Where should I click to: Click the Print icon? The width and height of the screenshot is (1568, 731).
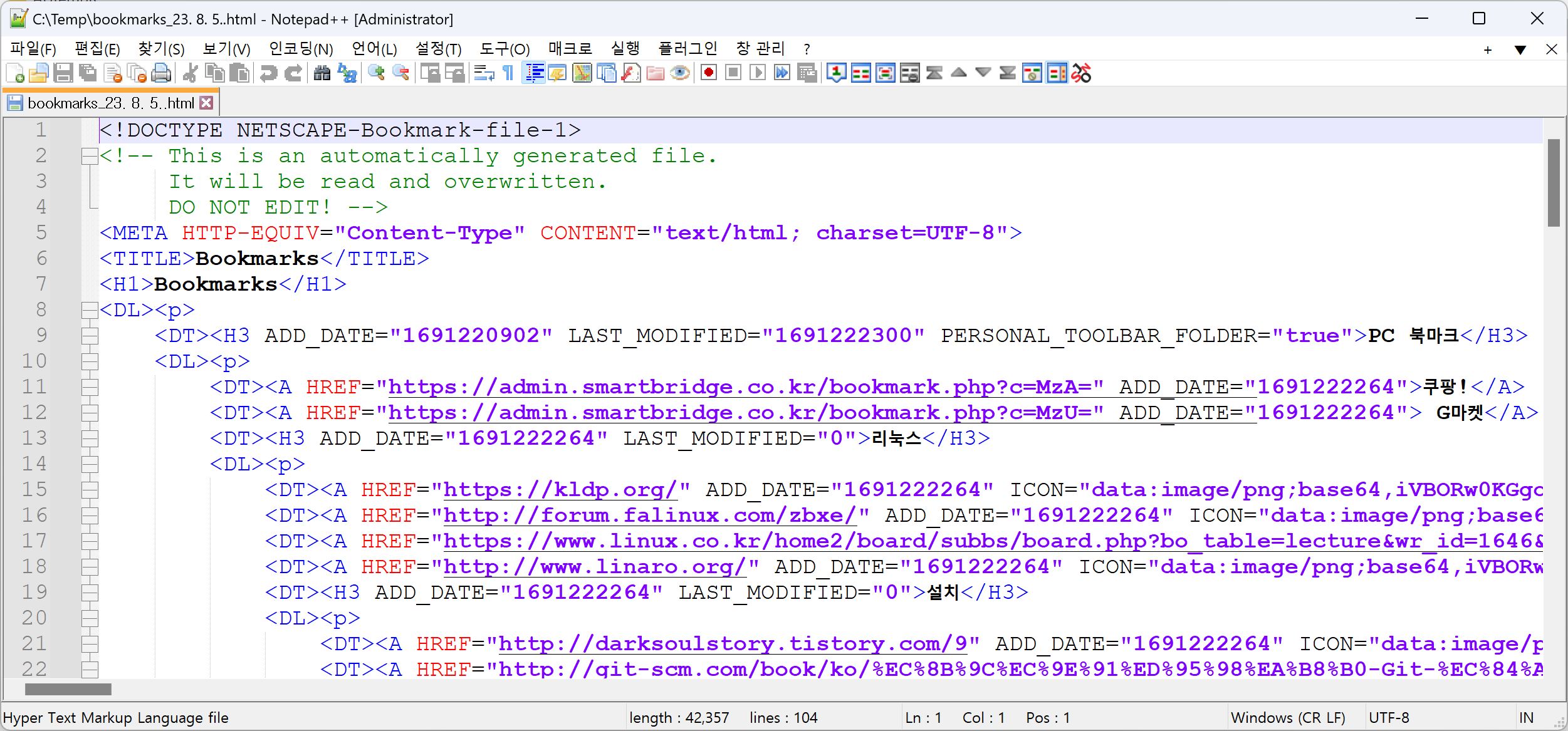click(161, 73)
